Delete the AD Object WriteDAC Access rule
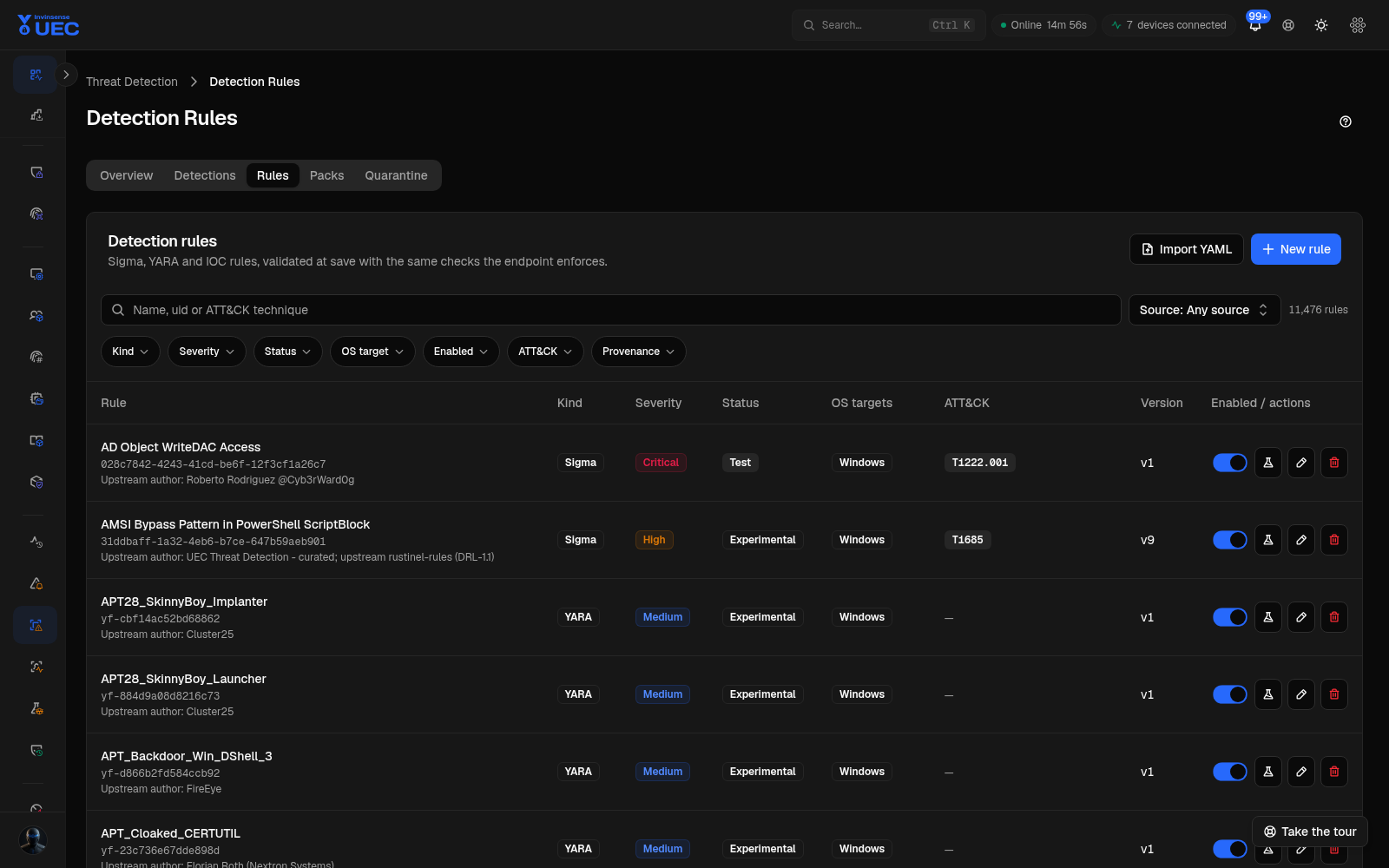1389x868 pixels. (1334, 463)
